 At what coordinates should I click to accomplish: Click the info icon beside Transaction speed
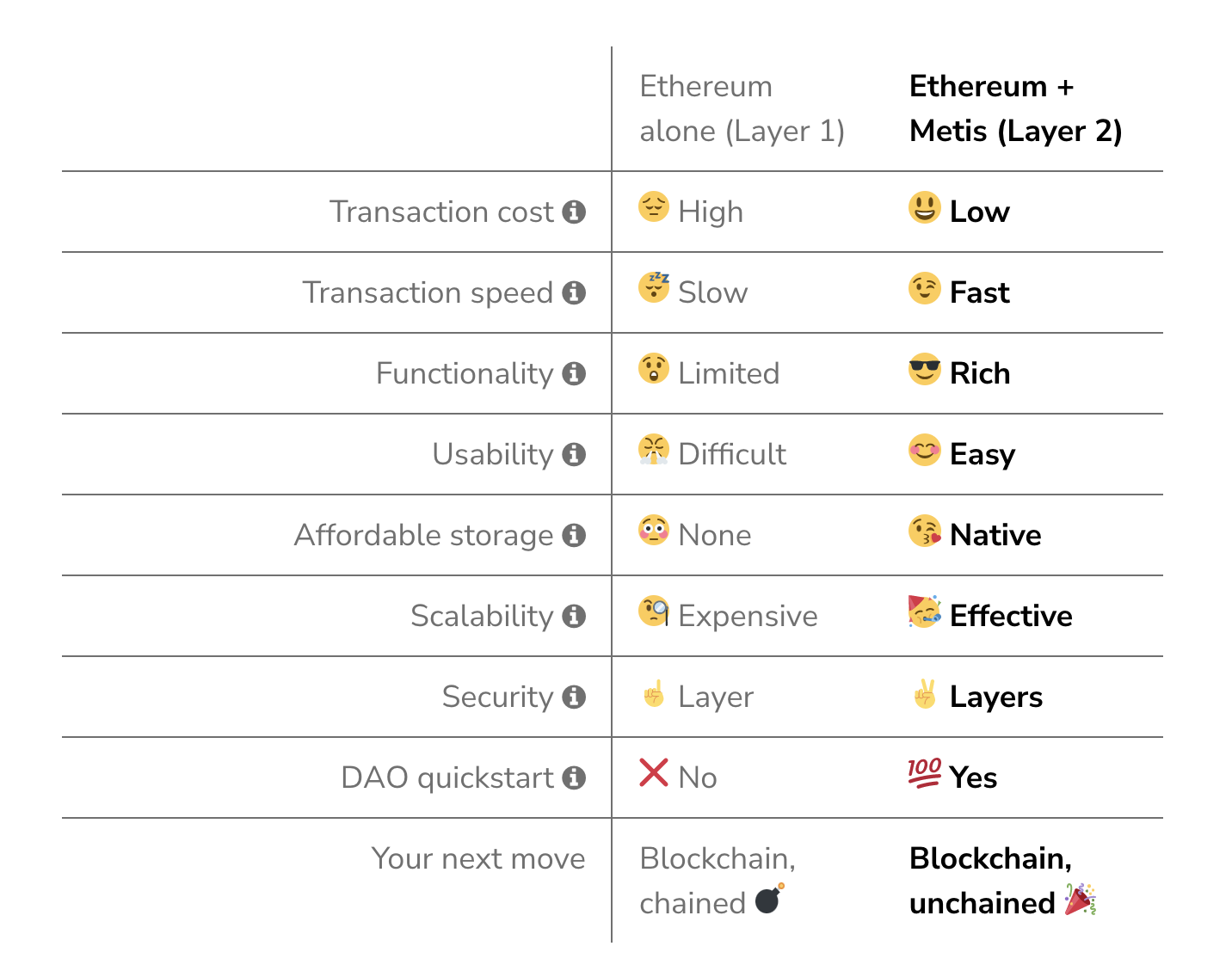[574, 292]
